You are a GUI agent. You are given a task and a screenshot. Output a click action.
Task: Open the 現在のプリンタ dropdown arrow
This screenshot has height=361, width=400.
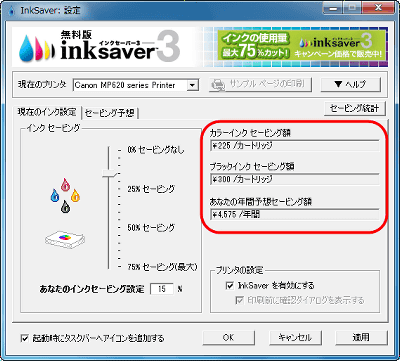(x=192, y=85)
